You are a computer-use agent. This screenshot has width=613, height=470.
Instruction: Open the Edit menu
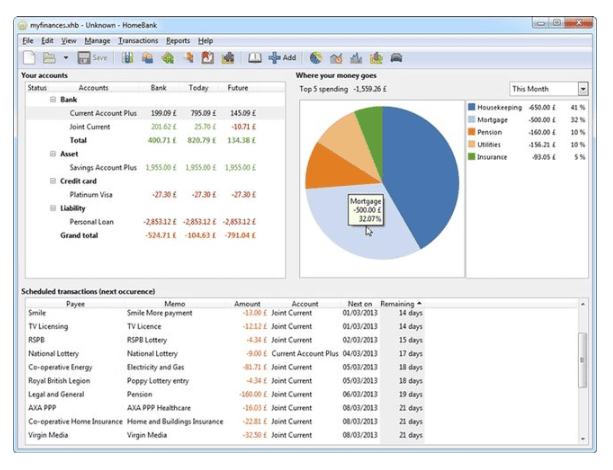(x=47, y=41)
